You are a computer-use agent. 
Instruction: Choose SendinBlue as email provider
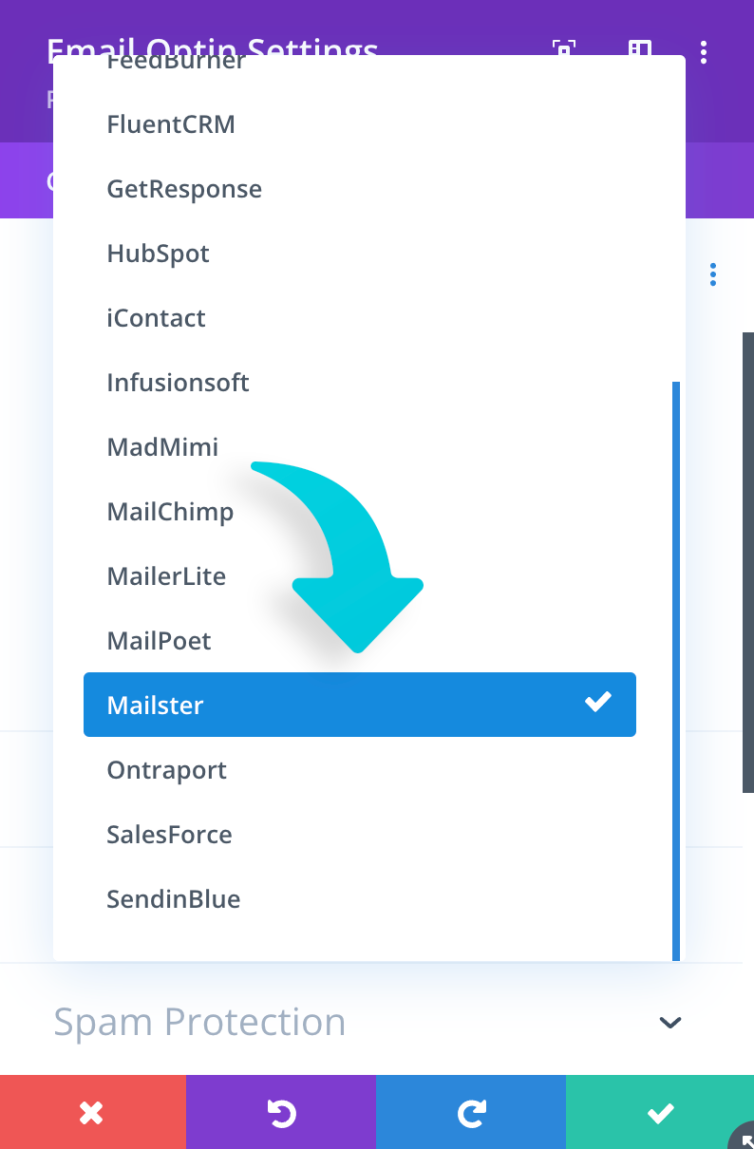tap(173, 899)
